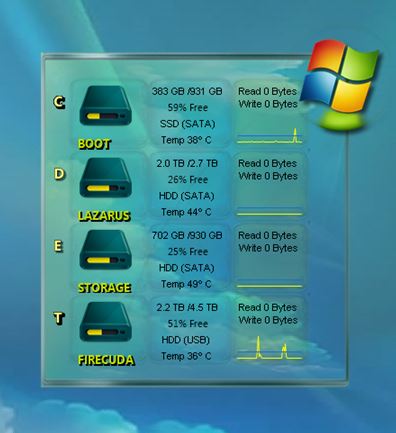Click the T drive FIRECUDA disk icon
396x433 pixels.
tap(105, 322)
